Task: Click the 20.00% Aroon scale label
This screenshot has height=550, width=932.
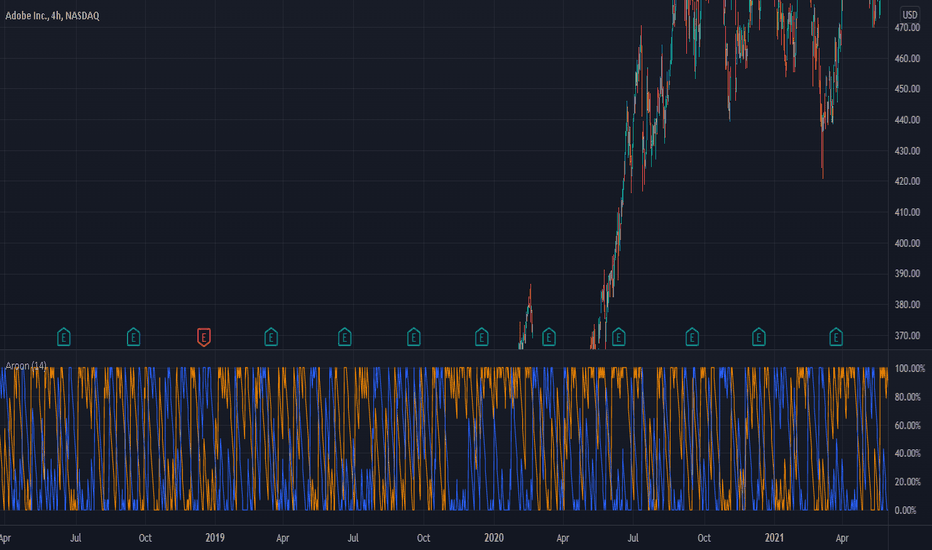Action: [908, 482]
